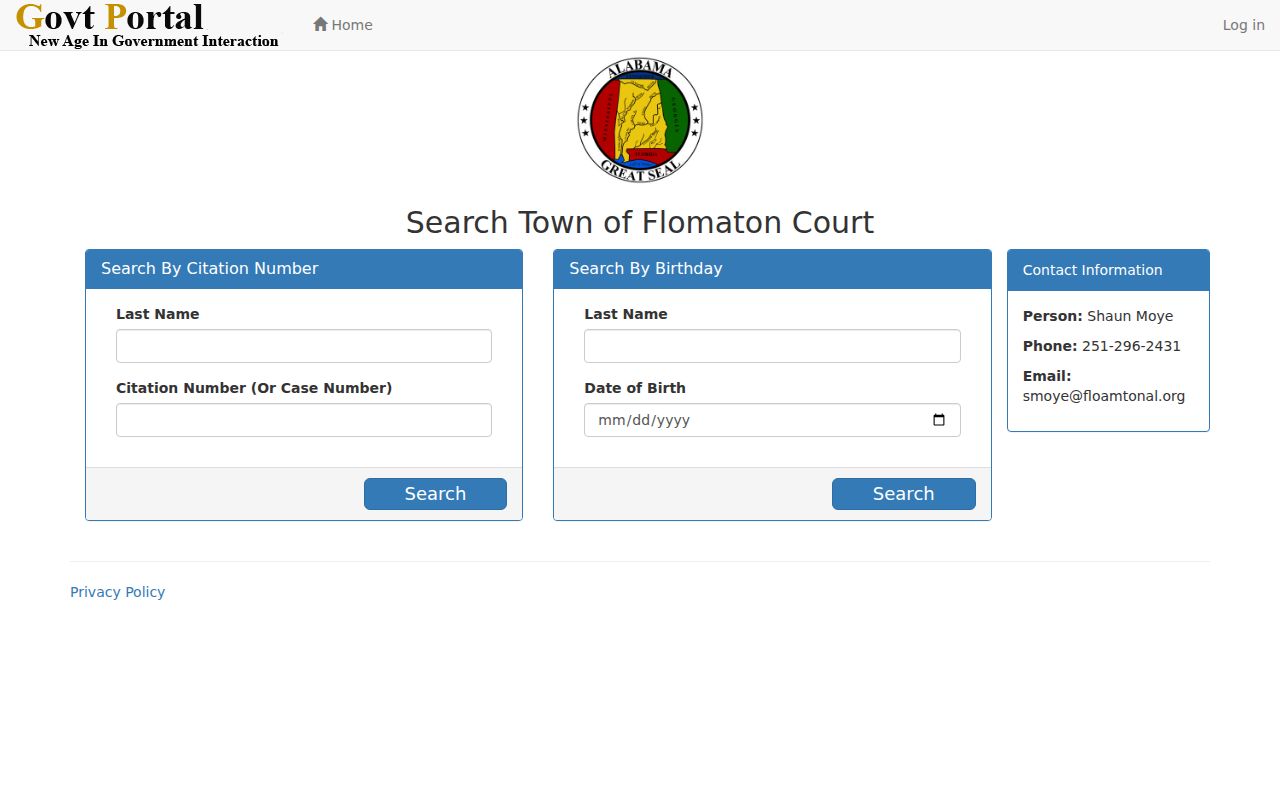Select the contact person Shaun Moye
The image size is (1280, 800).
pyautogui.click(x=1130, y=316)
